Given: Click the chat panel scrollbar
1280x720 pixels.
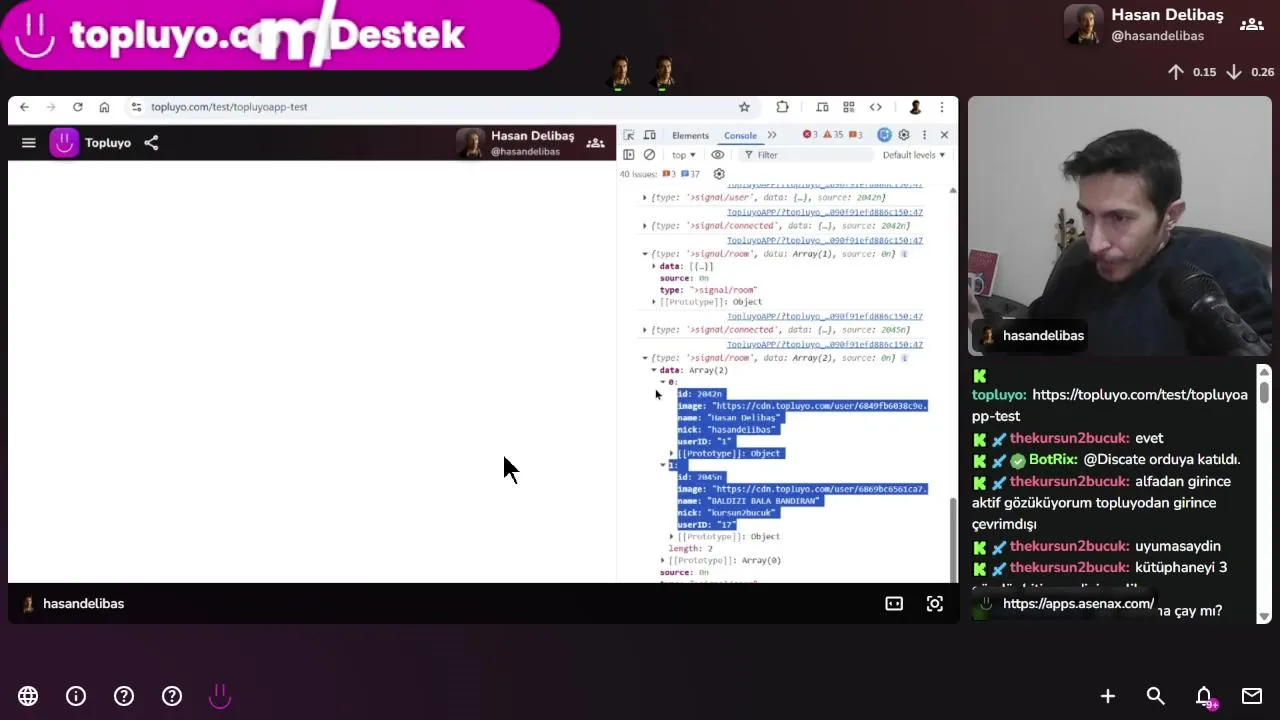Looking at the screenshot, I should click(x=1264, y=392).
